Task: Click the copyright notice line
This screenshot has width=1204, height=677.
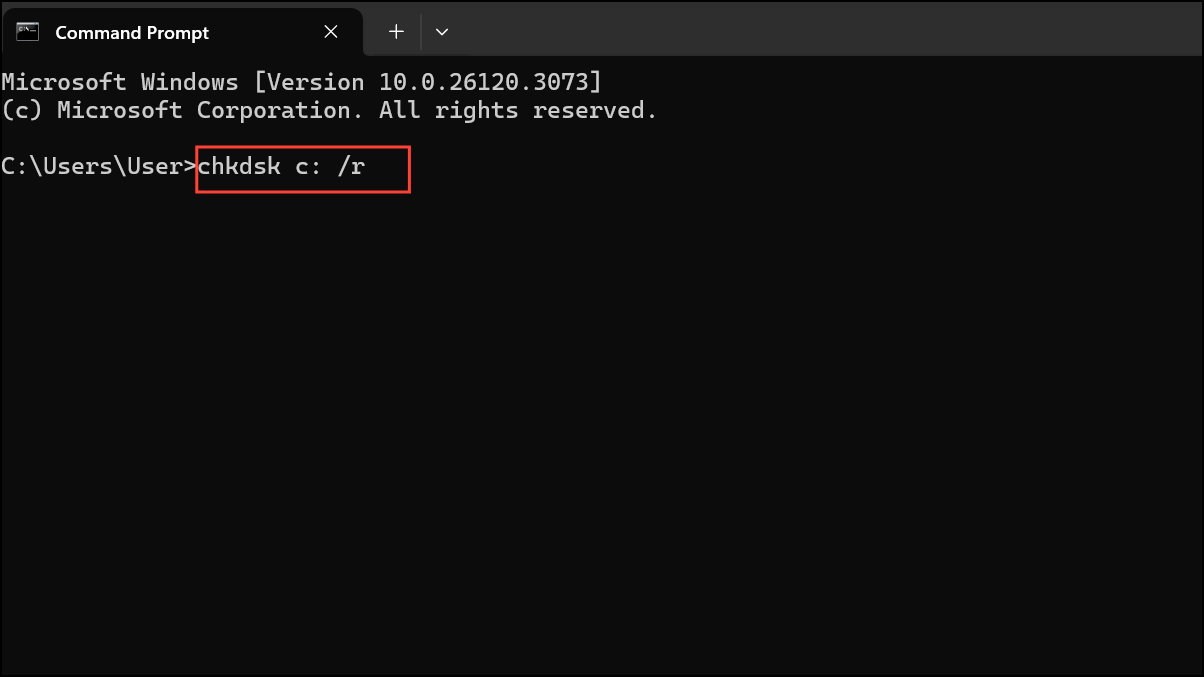Action: (x=328, y=109)
